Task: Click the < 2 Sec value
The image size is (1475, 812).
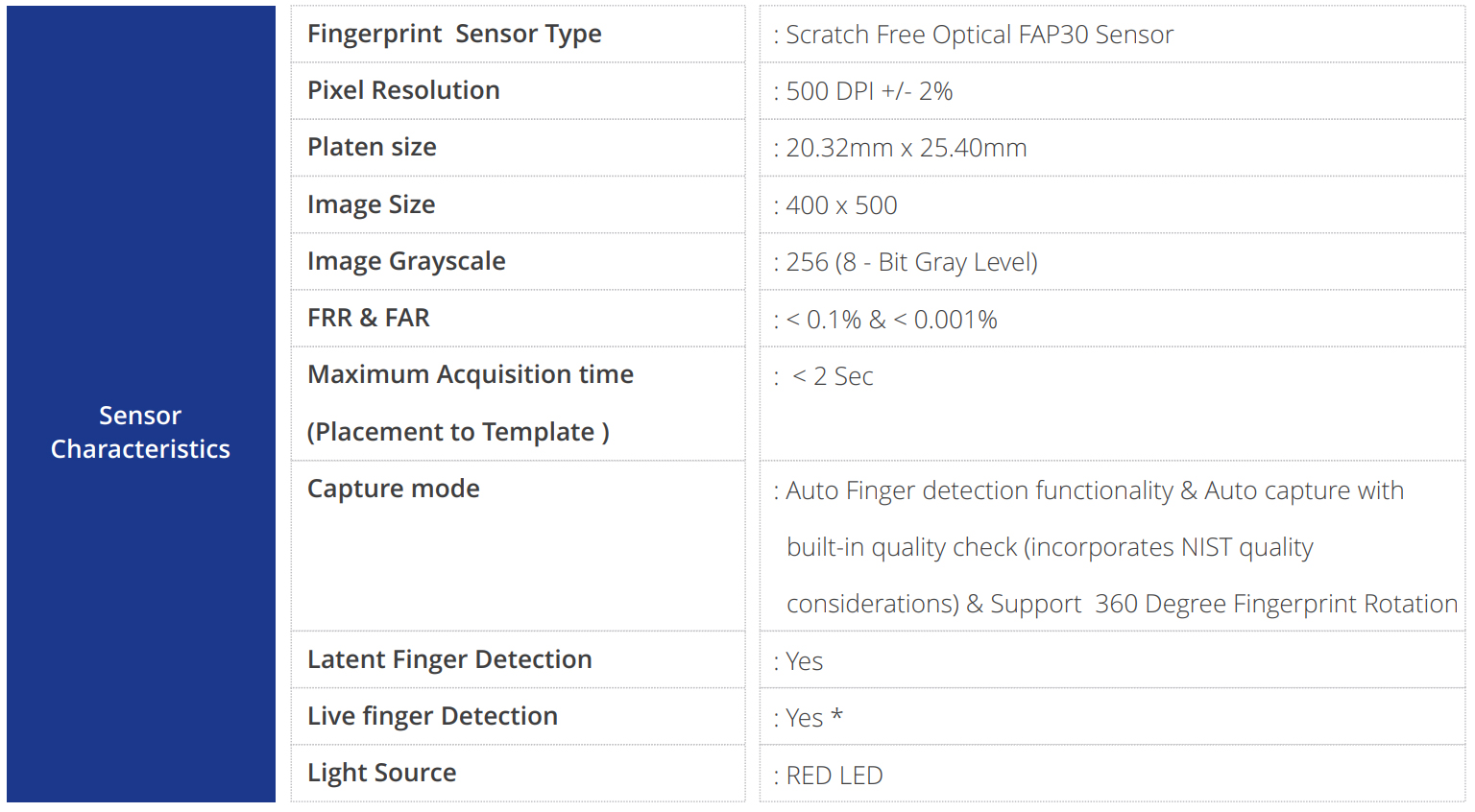Action: [x=833, y=377]
